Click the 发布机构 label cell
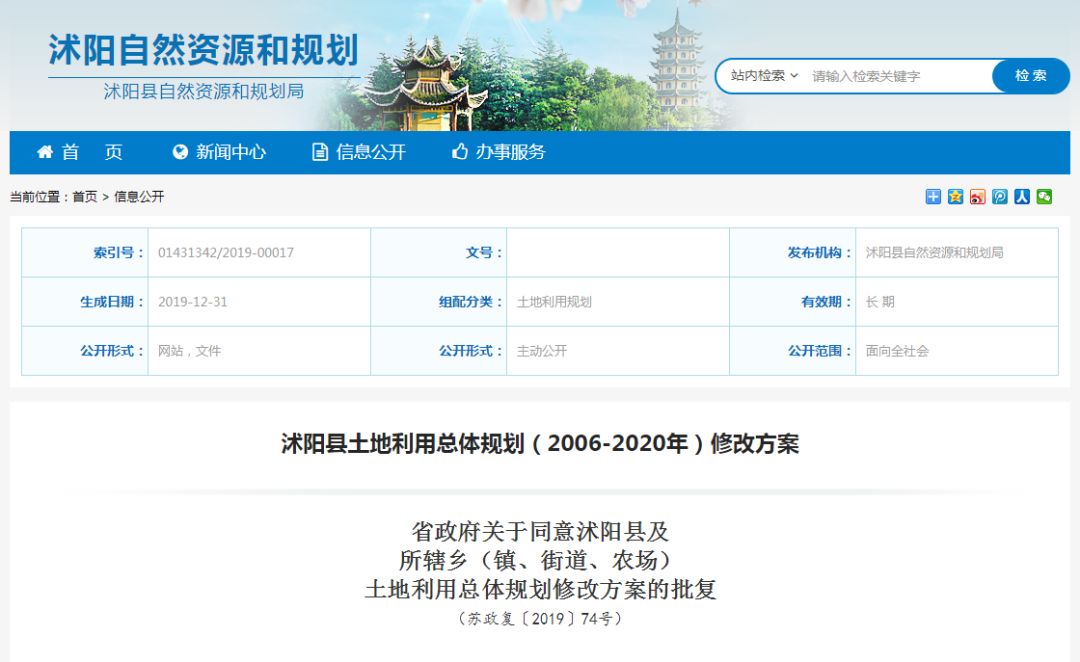This screenshot has width=1080, height=662. tap(793, 253)
